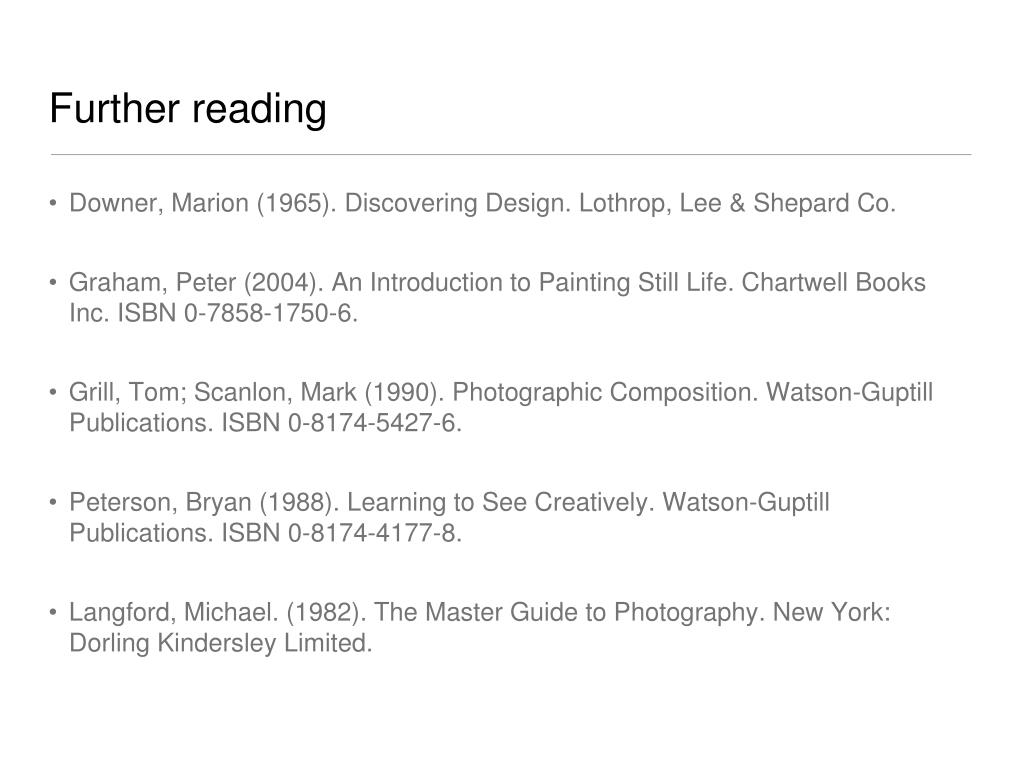Click 'Learning to See Creatively' title
1023x767 pixels.
pos(500,503)
